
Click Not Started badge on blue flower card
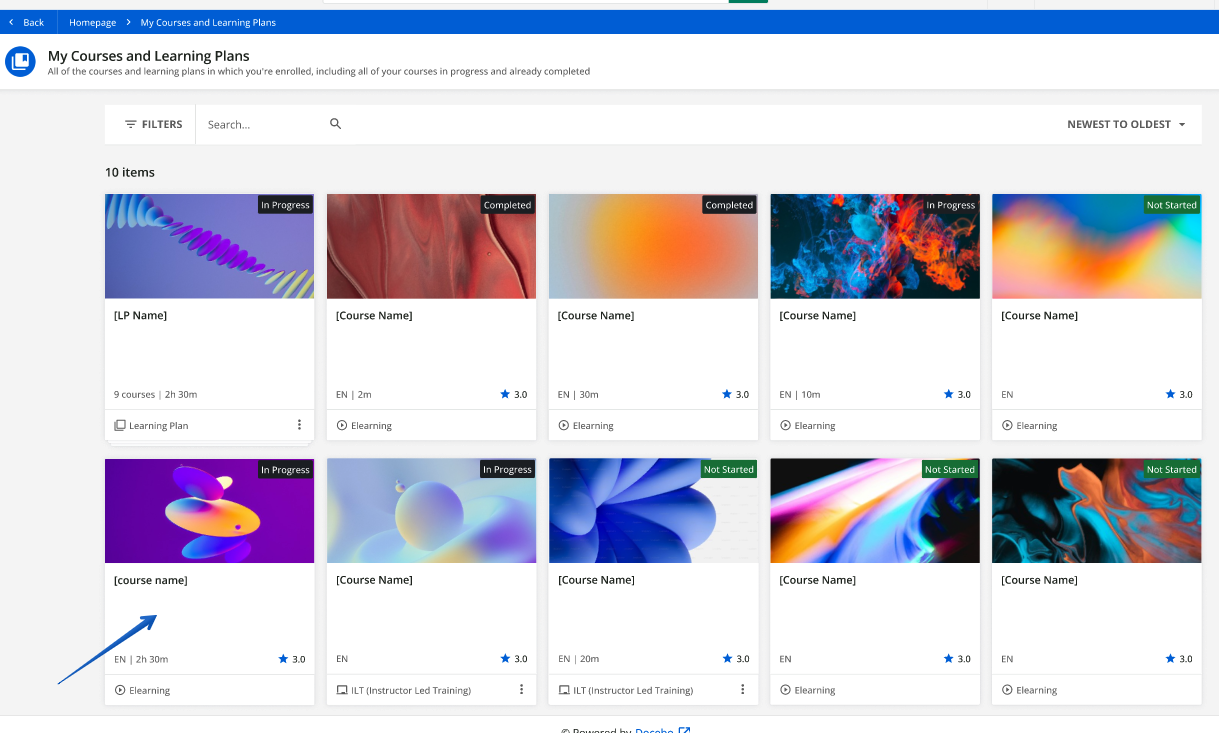[728, 469]
